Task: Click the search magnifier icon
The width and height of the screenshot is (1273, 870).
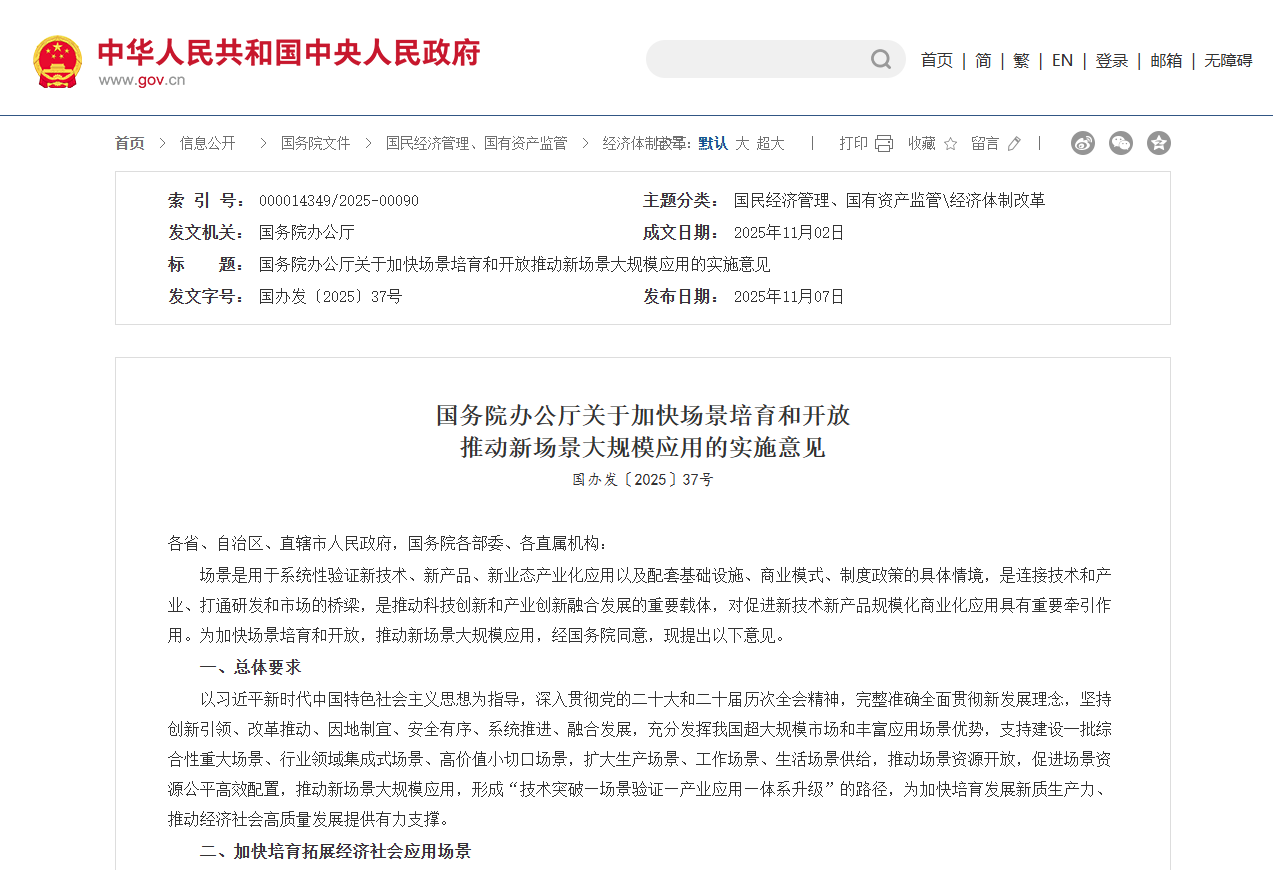Action: [880, 60]
